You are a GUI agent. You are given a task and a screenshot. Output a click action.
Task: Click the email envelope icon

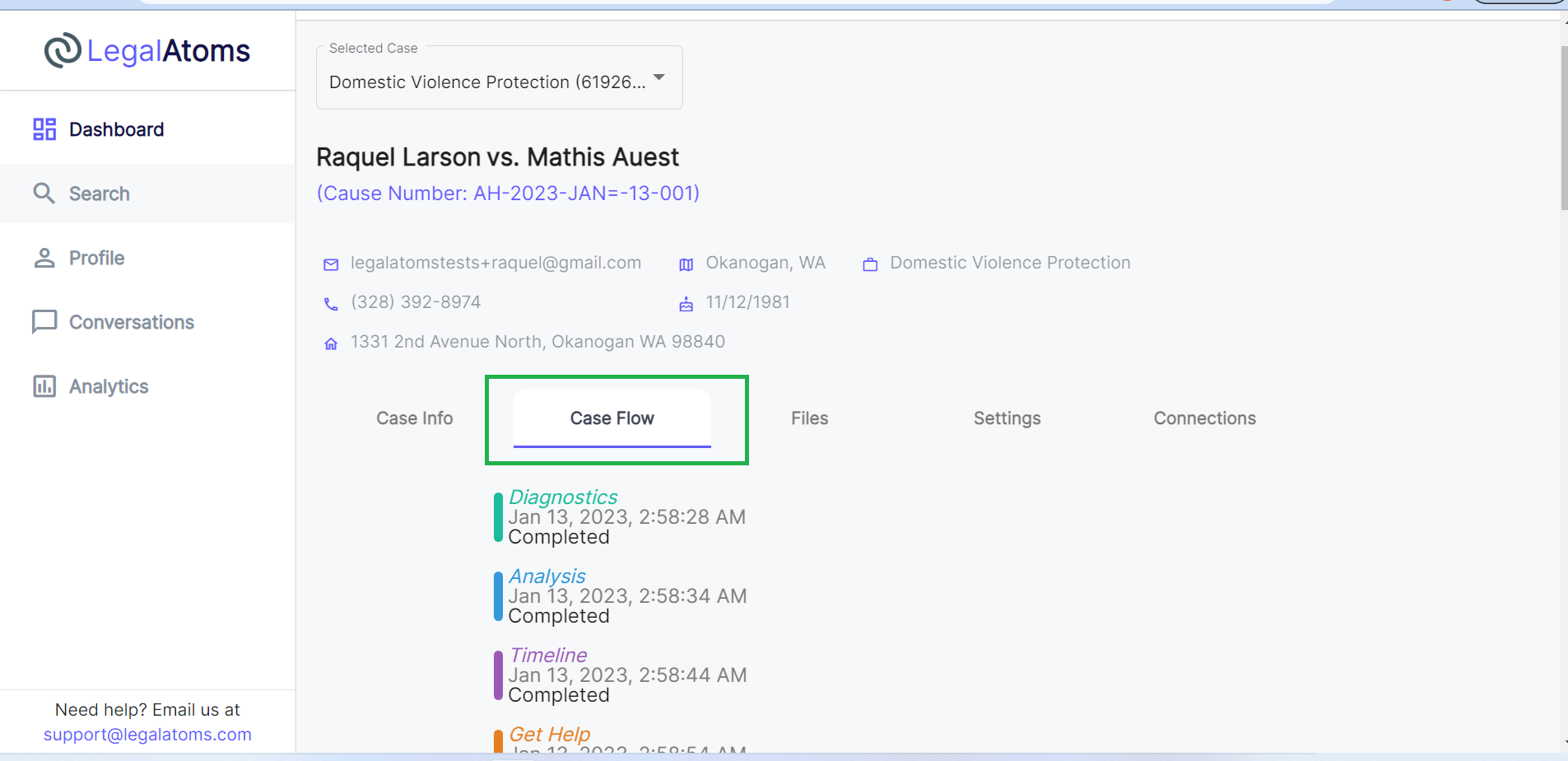(x=331, y=264)
